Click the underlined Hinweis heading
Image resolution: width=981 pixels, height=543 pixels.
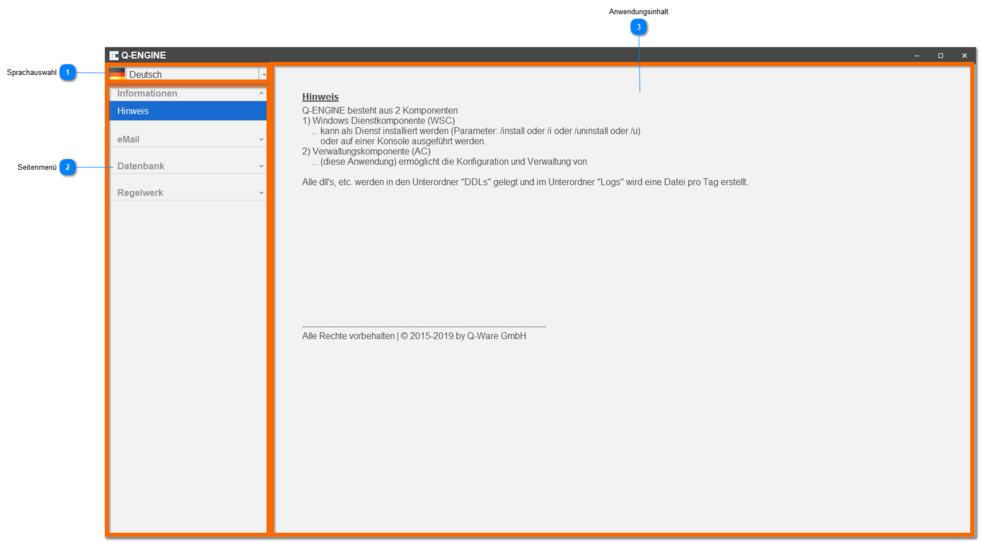coord(320,97)
